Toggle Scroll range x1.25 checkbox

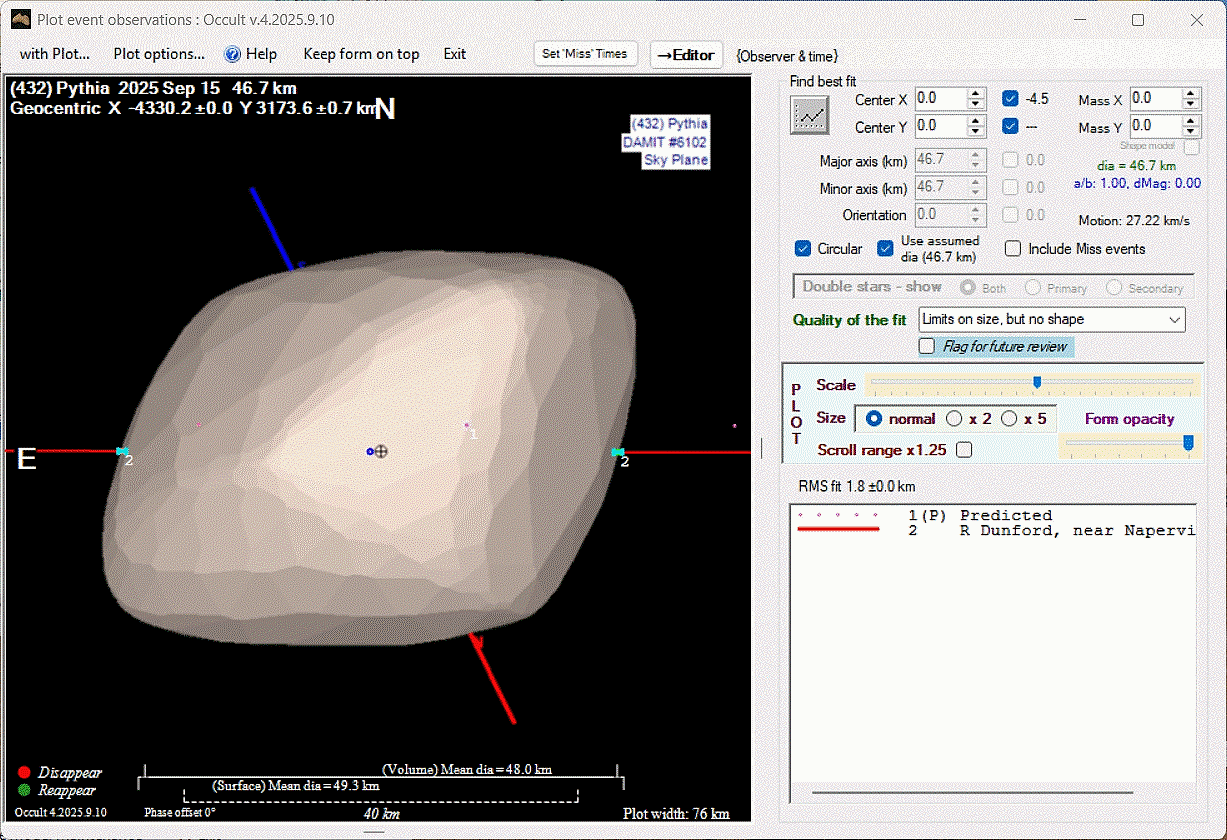964,450
